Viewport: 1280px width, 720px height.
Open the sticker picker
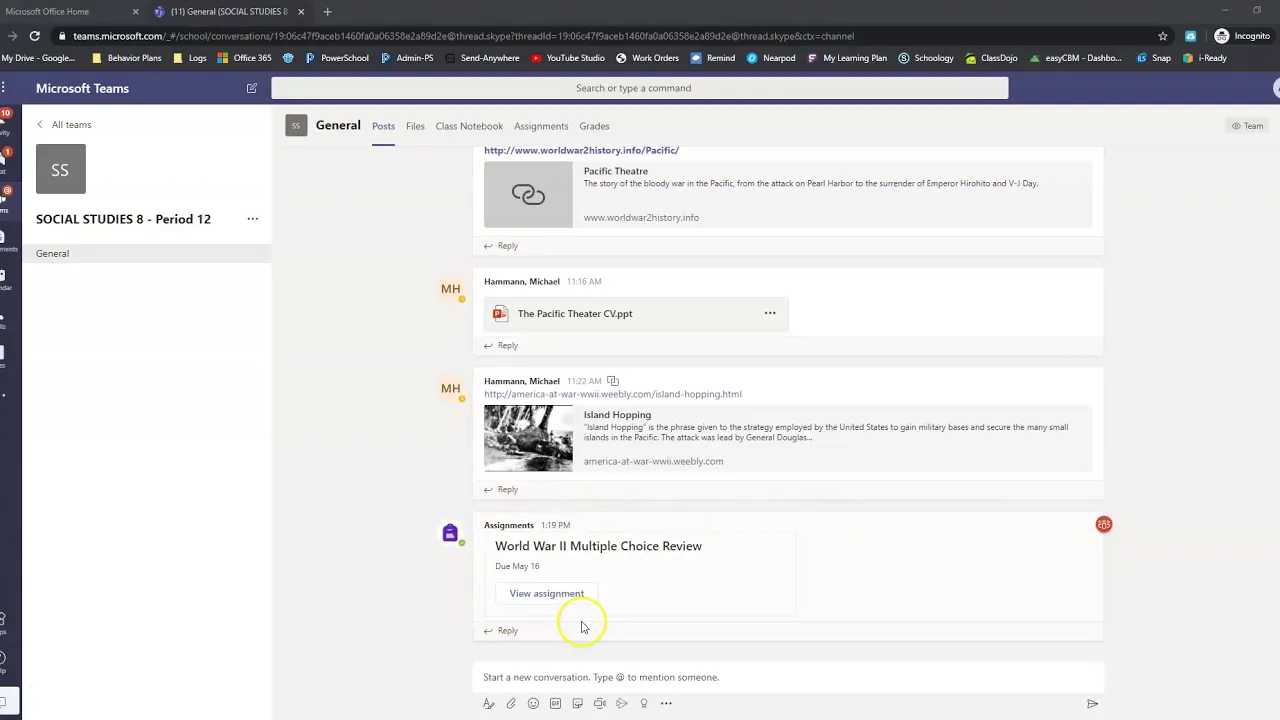[577, 703]
